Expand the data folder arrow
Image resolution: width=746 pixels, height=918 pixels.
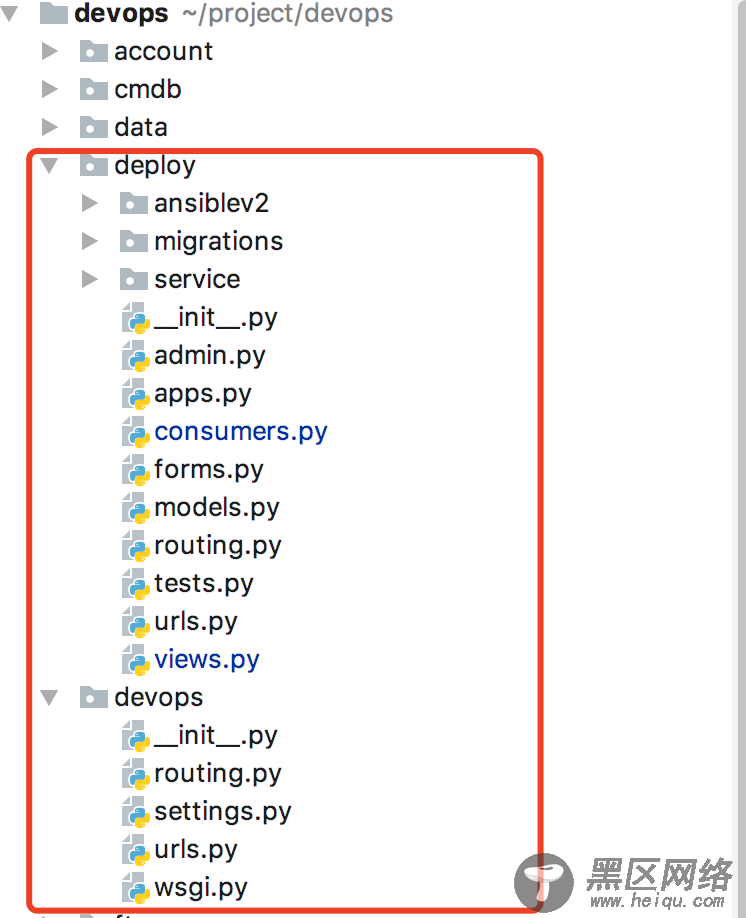click(x=50, y=127)
